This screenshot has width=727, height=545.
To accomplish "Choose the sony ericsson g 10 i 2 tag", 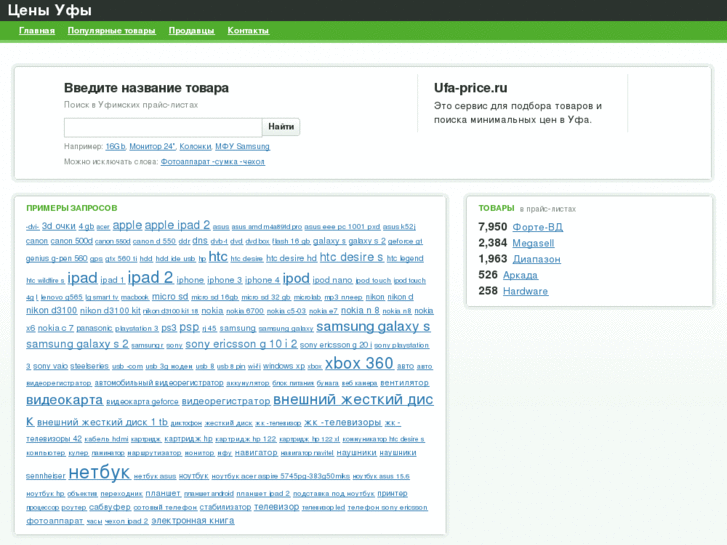I will 241,344.
